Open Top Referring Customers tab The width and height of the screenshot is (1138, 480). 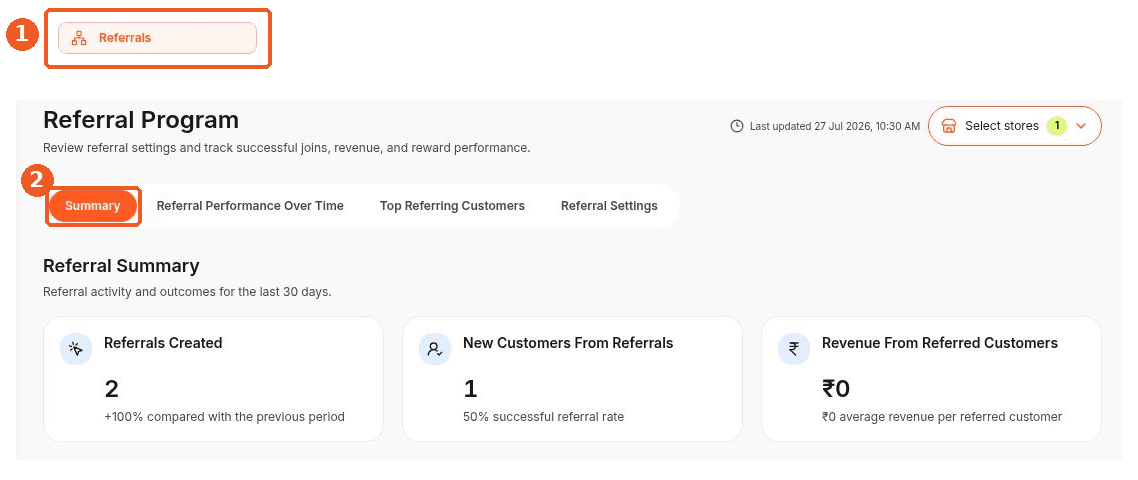452,206
